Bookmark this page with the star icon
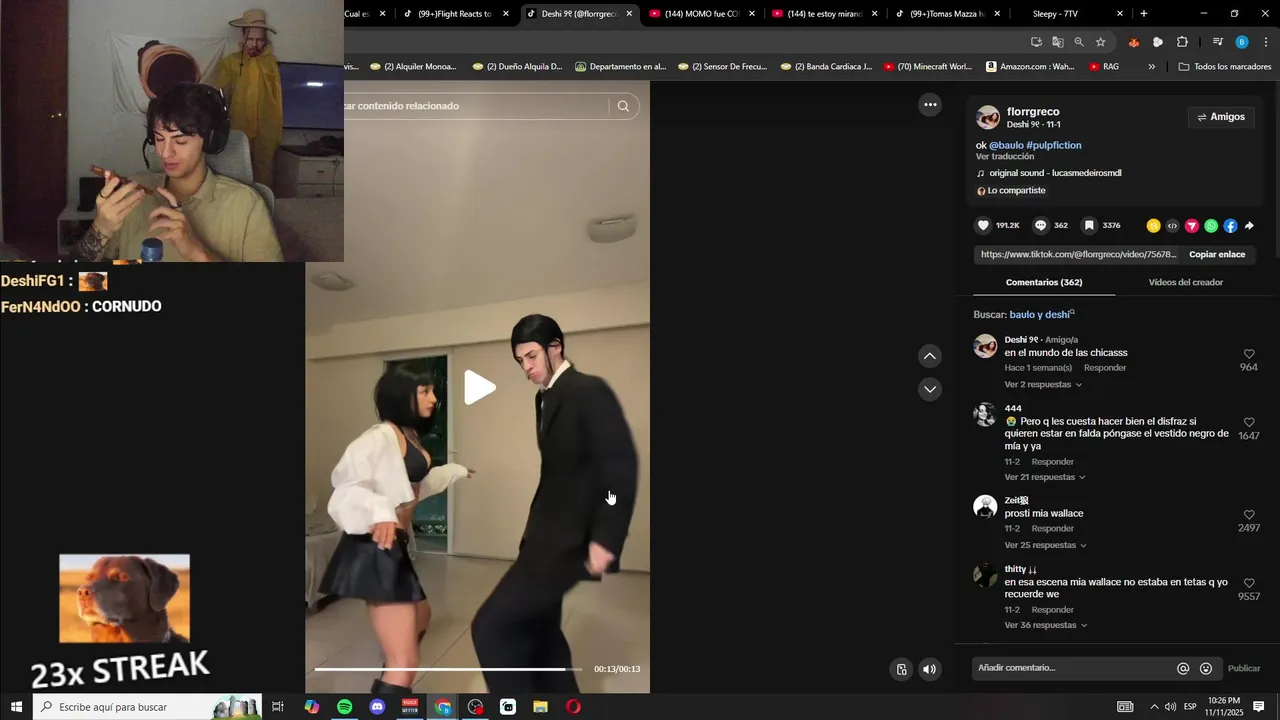The height and width of the screenshot is (720, 1280). pos(1101,42)
